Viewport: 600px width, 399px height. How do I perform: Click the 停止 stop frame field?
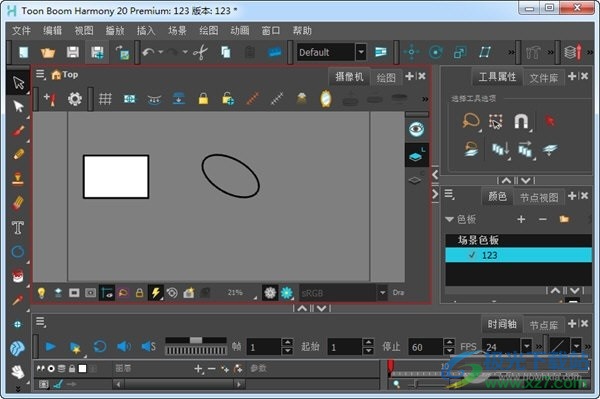pyautogui.click(x=426, y=347)
